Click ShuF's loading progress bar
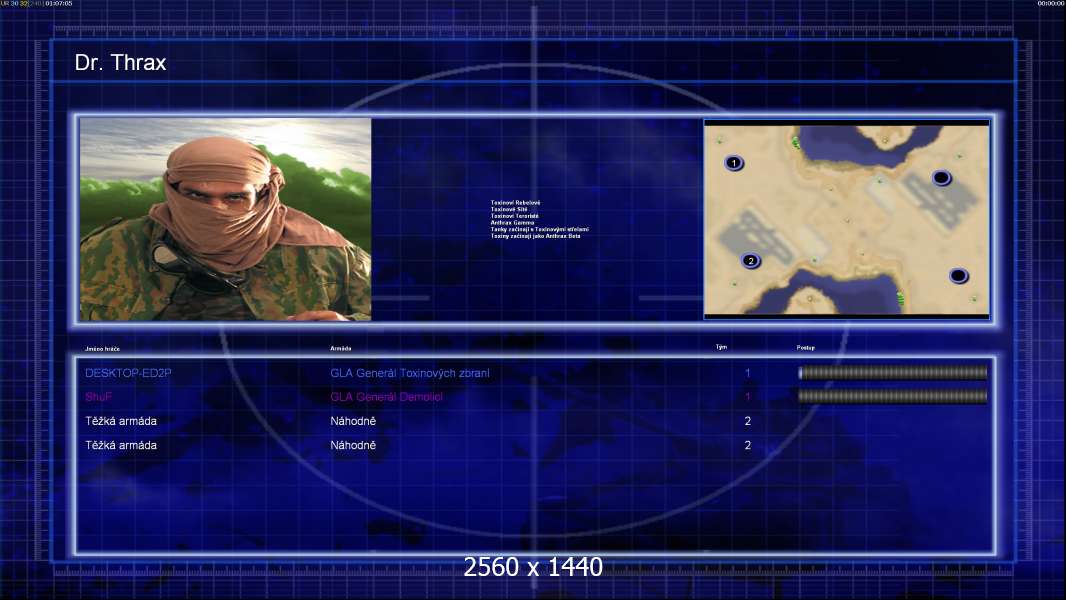The width and height of the screenshot is (1066, 600). 893,396
